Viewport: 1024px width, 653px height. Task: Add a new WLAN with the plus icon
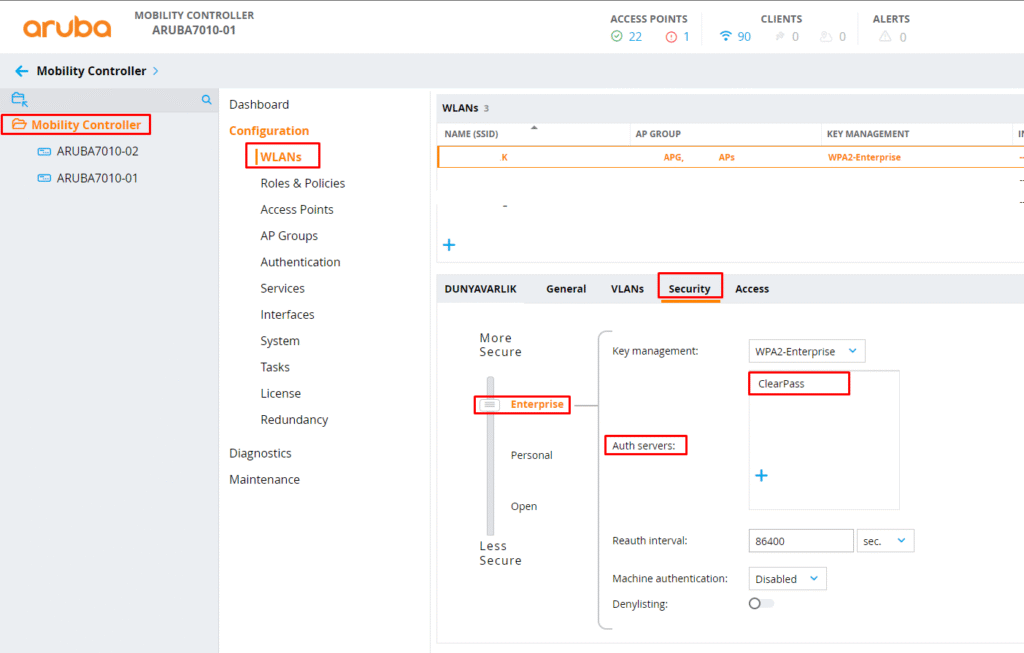click(x=449, y=245)
